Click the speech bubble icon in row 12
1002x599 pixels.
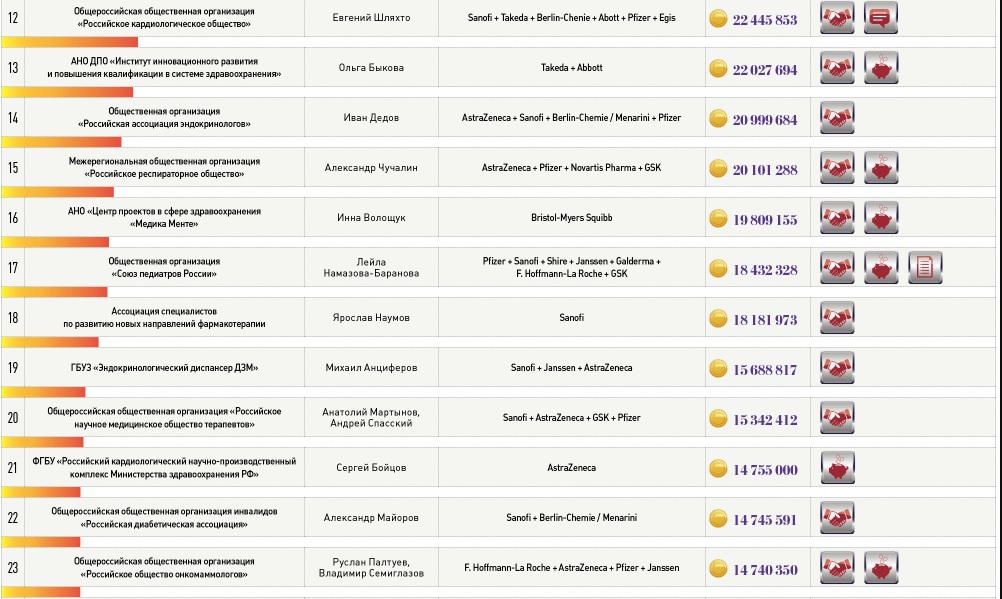881,18
